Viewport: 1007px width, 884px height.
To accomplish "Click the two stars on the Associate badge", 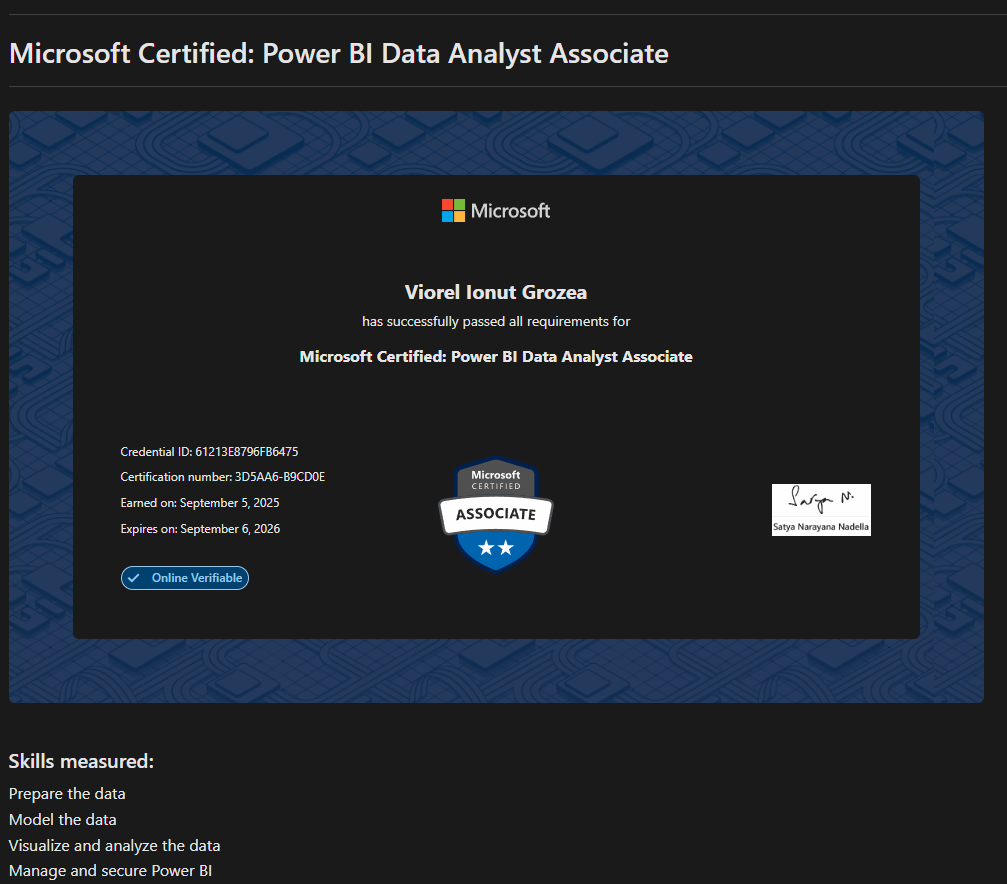I will (x=496, y=547).
